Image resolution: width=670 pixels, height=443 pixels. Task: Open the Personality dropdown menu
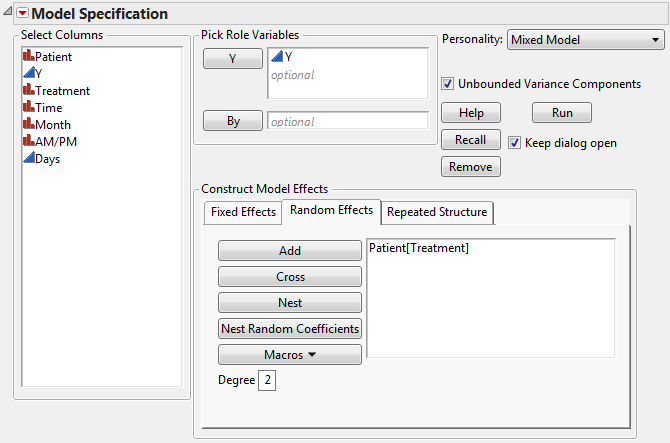(x=585, y=40)
